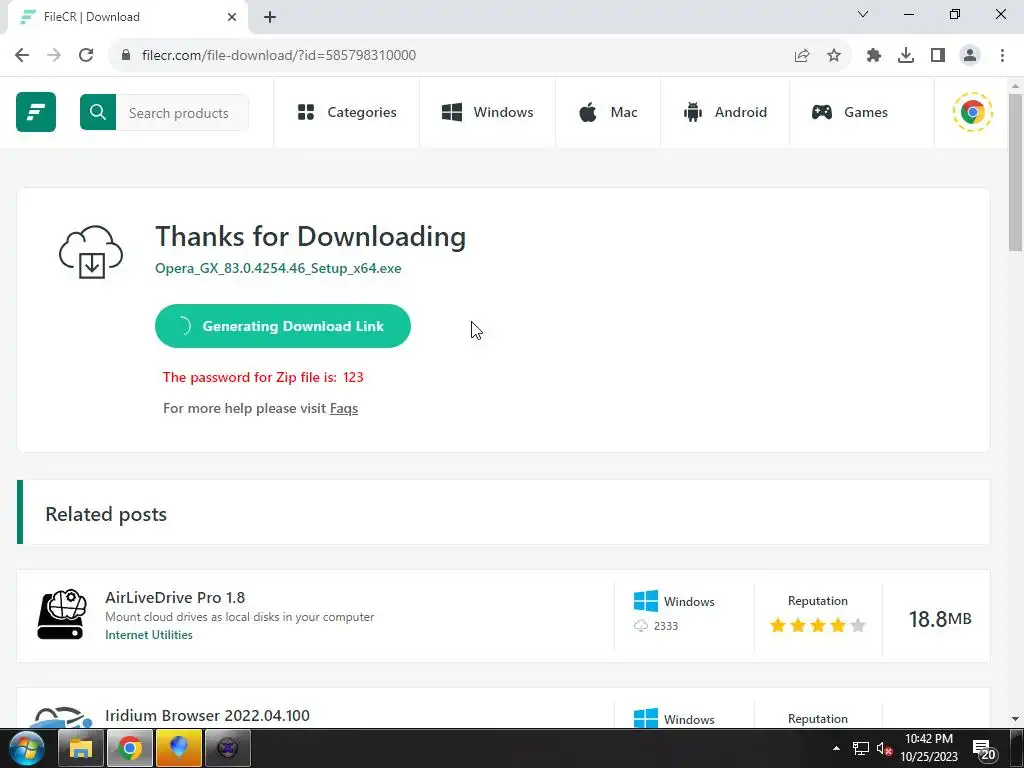Close the FileCR | Download tab
The image size is (1024, 768).
232,18
